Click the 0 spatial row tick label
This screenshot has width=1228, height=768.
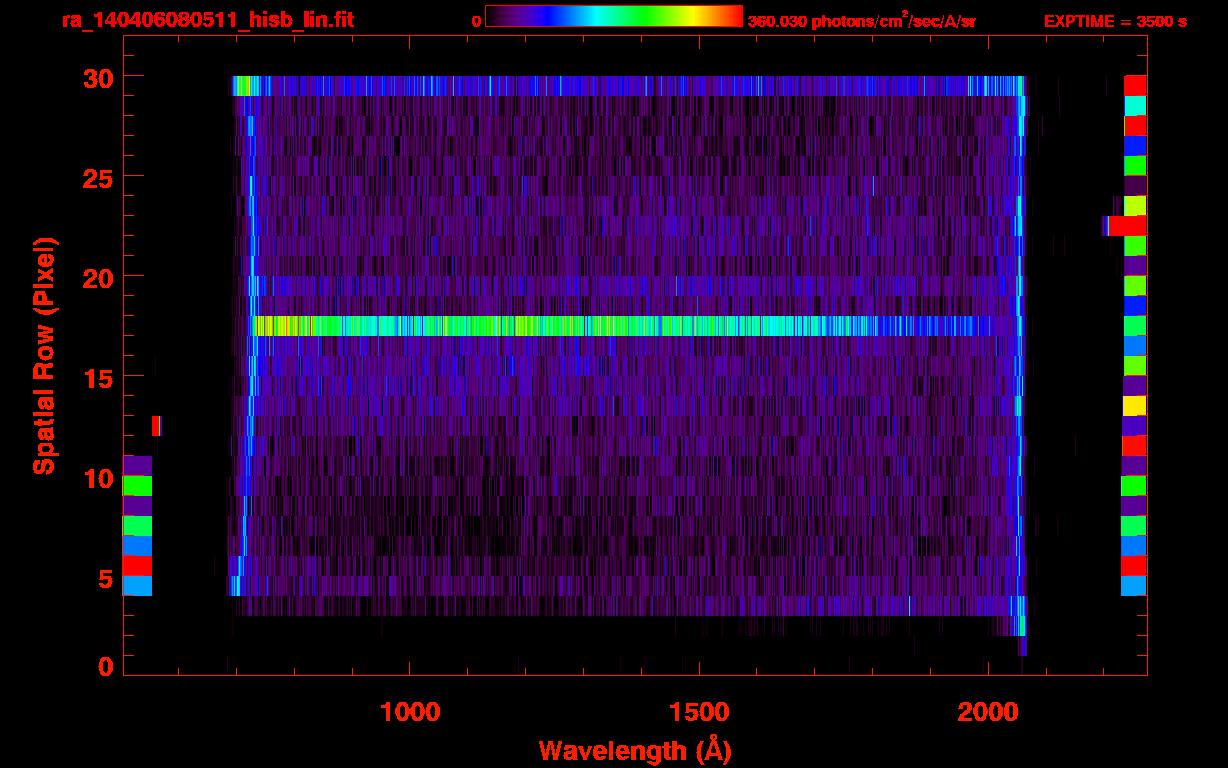point(106,666)
